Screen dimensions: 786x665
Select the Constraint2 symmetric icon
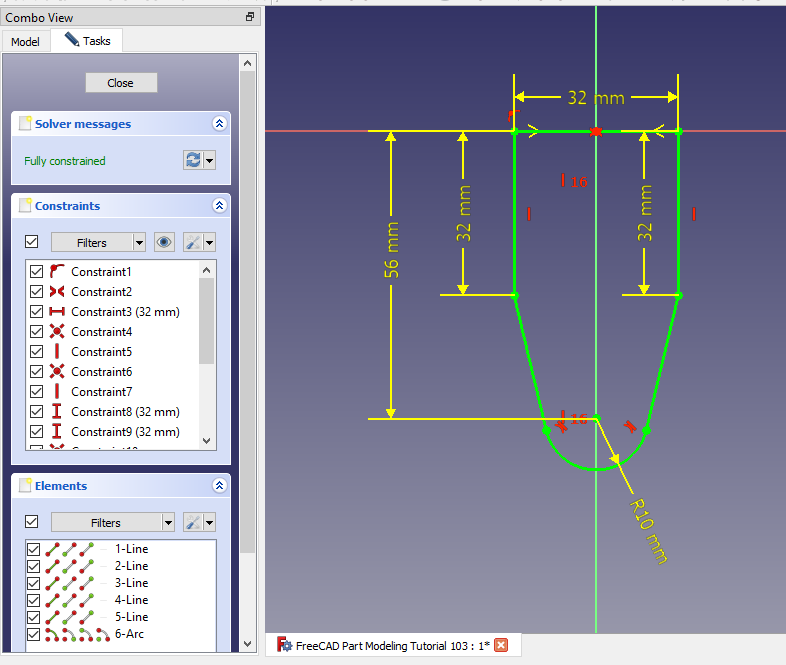(57, 292)
